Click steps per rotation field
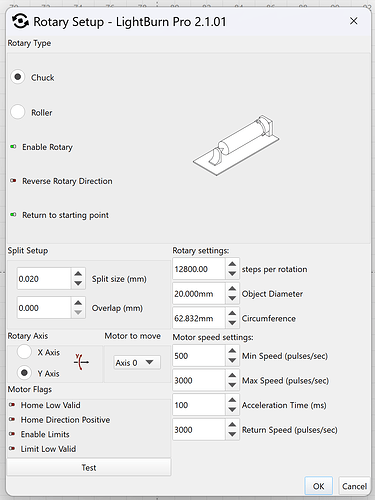The height and width of the screenshot is (500, 375). click(x=199, y=269)
